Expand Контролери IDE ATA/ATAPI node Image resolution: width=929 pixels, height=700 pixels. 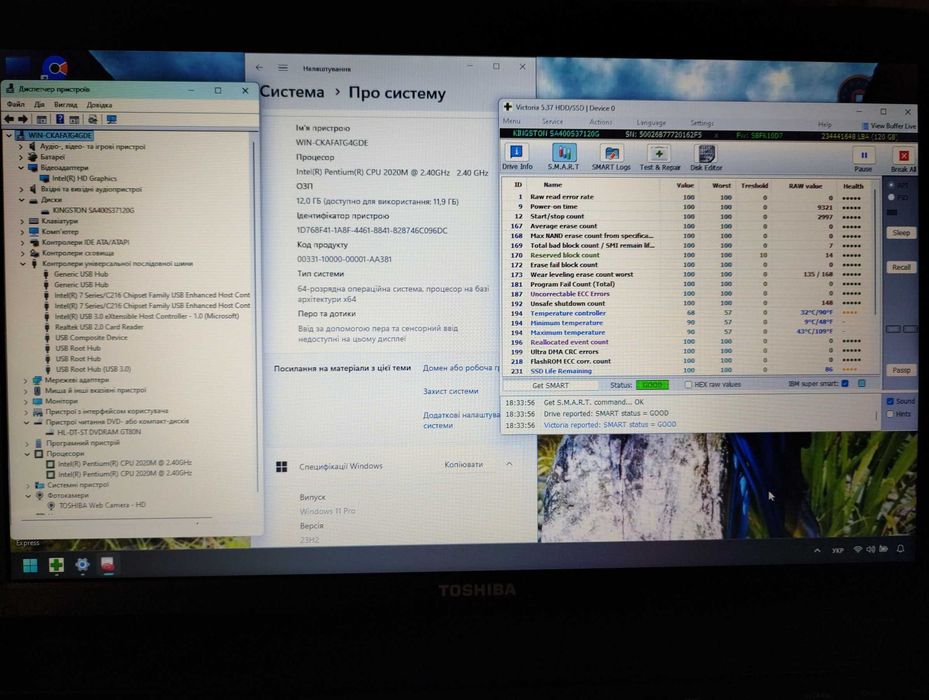tap(23, 242)
